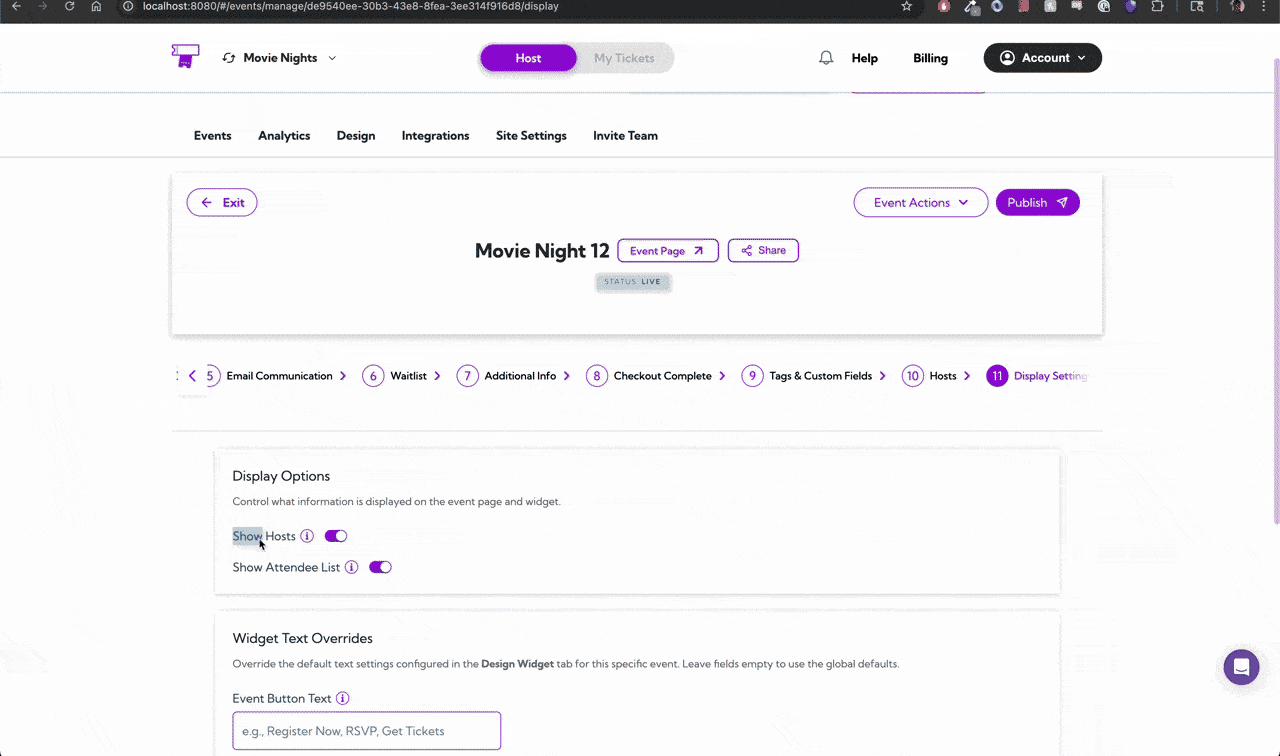Disable the Show Hosts toggle
Screen dimensions: 1280x756
(335, 536)
